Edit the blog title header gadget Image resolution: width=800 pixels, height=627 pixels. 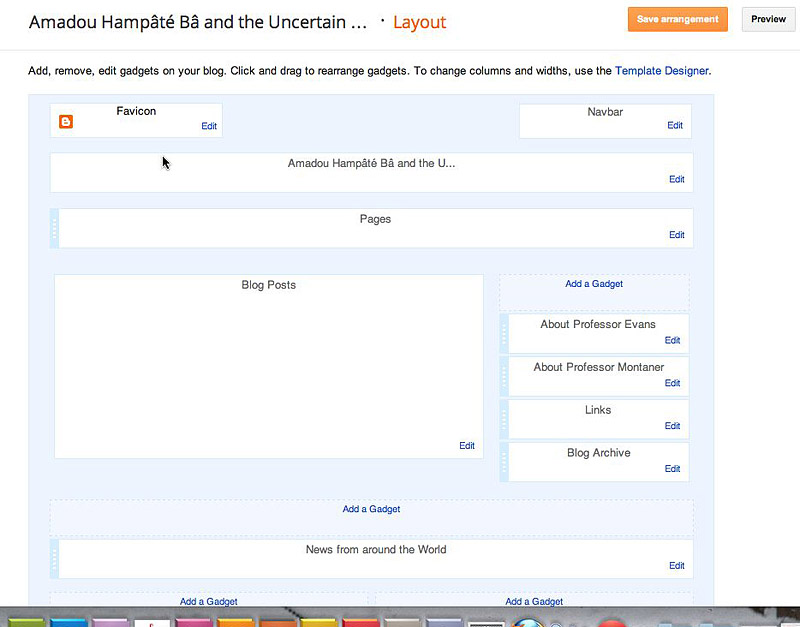tap(676, 180)
